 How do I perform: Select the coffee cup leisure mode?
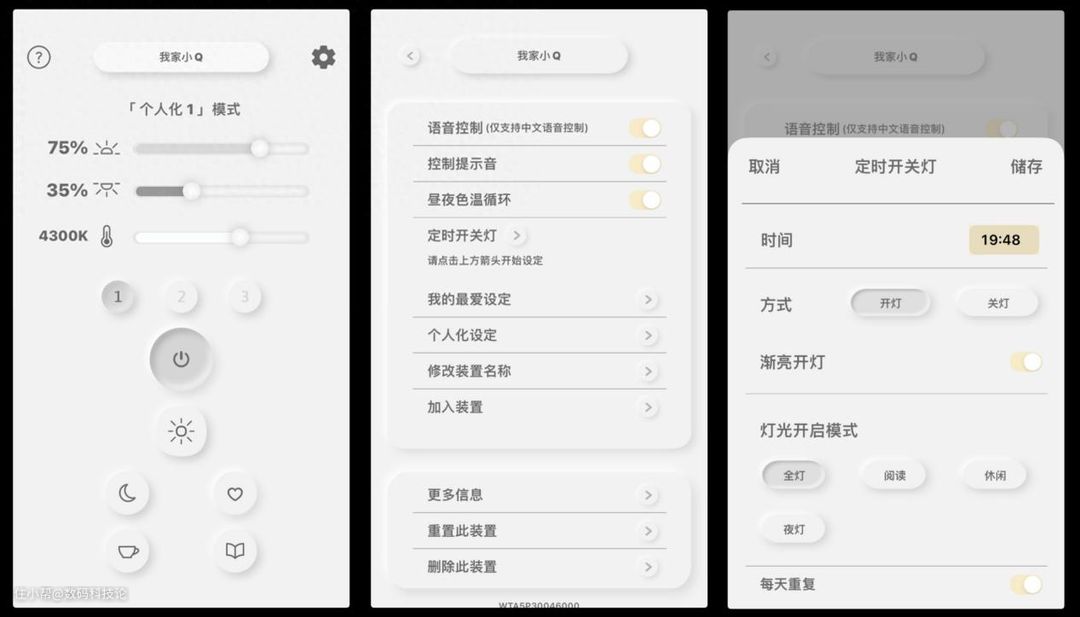click(x=127, y=551)
